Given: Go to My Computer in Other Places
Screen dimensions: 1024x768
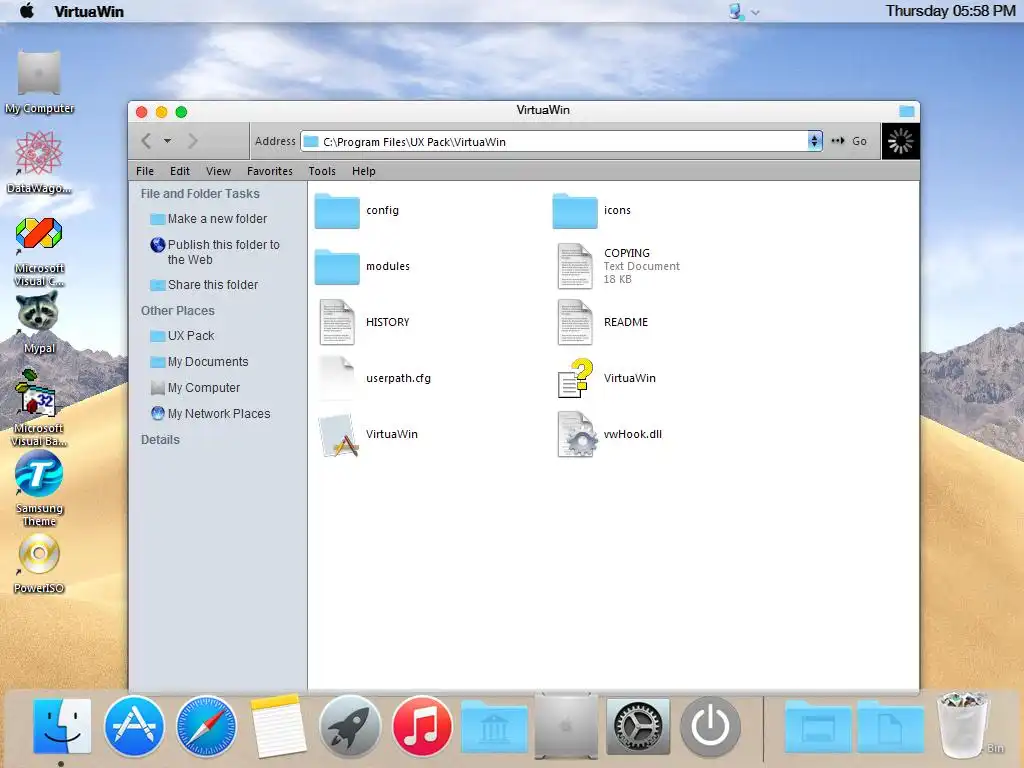Looking at the screenshot, I should [x=195, y=388].
